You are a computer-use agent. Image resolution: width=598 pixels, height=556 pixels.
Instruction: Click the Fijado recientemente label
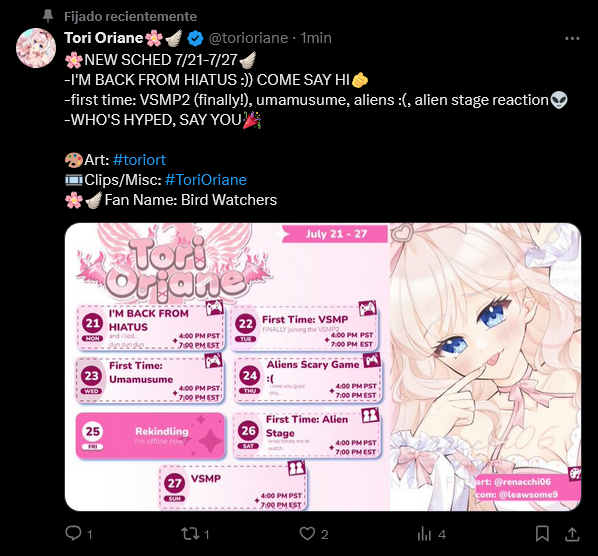(x=130, y=16)
